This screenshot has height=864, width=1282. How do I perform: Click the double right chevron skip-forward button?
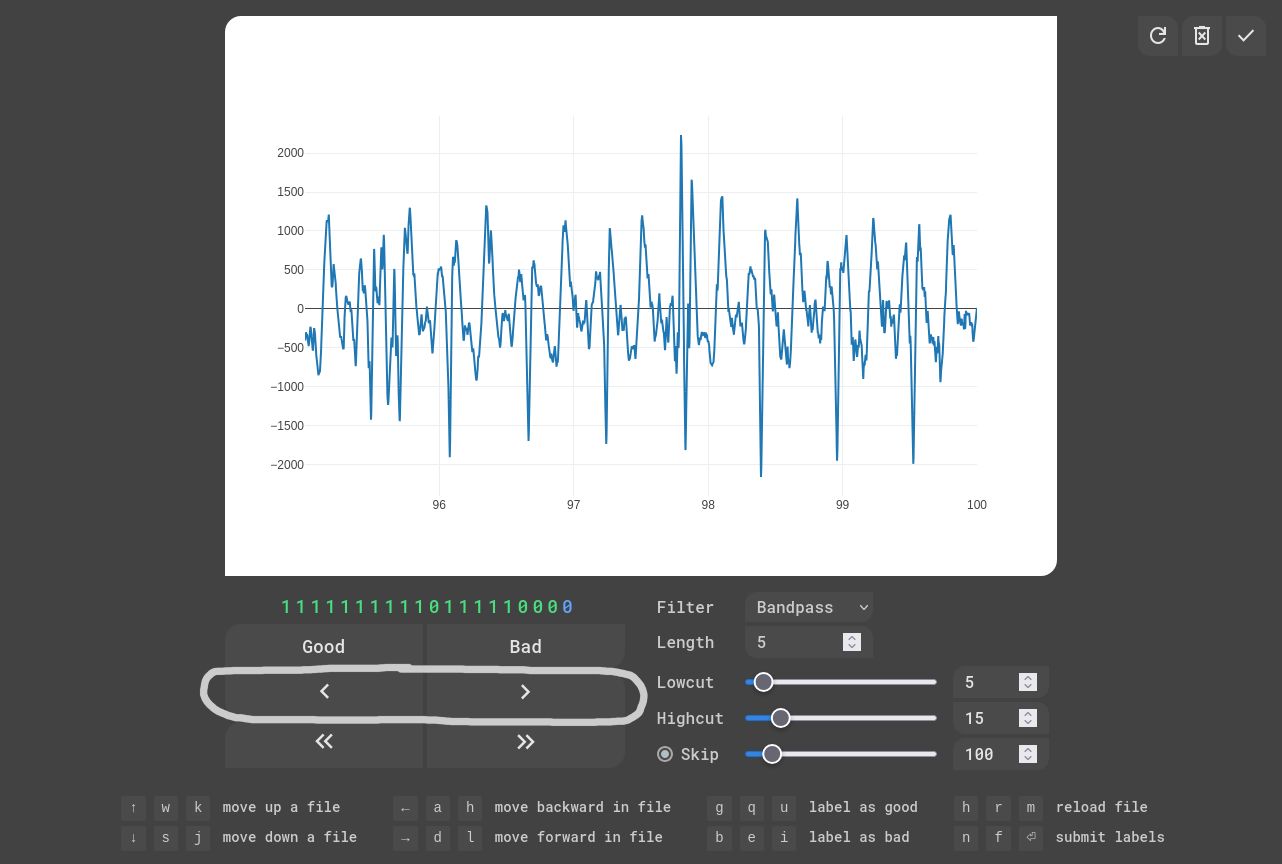(525, 741)
